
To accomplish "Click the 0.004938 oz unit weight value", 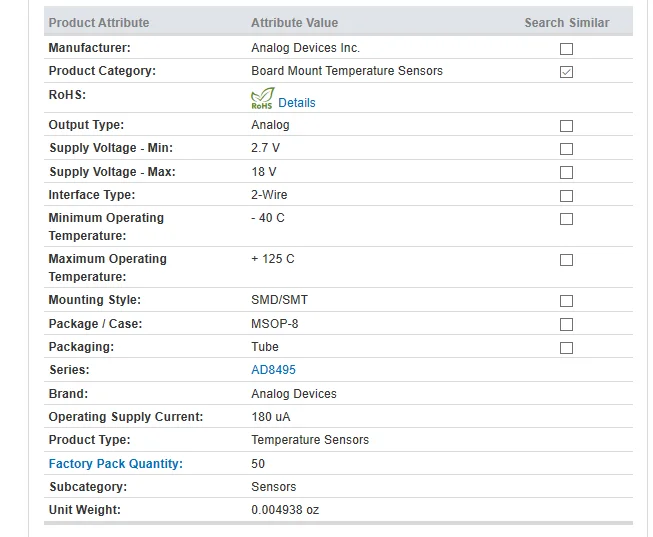I will click(x=285, y=510).
